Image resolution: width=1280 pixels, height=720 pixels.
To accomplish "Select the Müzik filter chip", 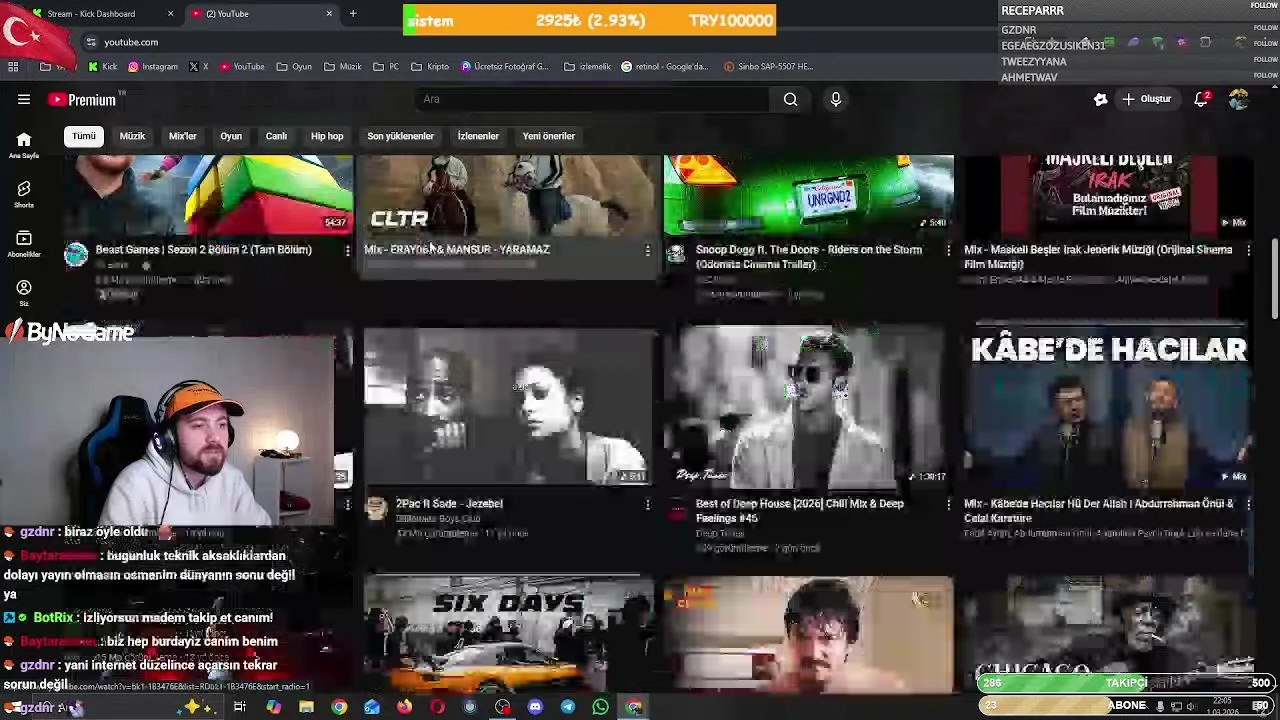I will point(132,136).
